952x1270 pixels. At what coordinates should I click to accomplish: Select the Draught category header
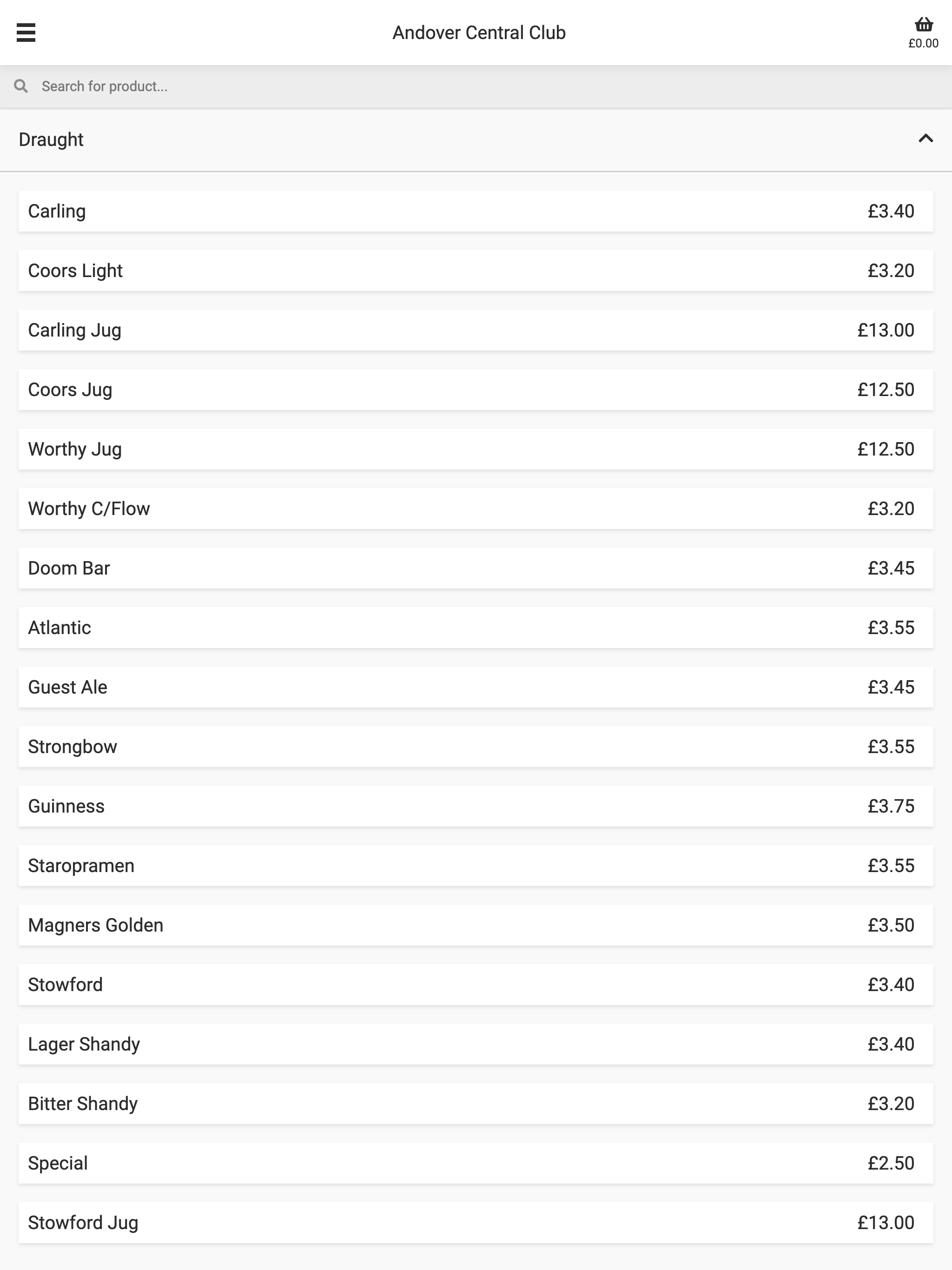coord(476,139)
